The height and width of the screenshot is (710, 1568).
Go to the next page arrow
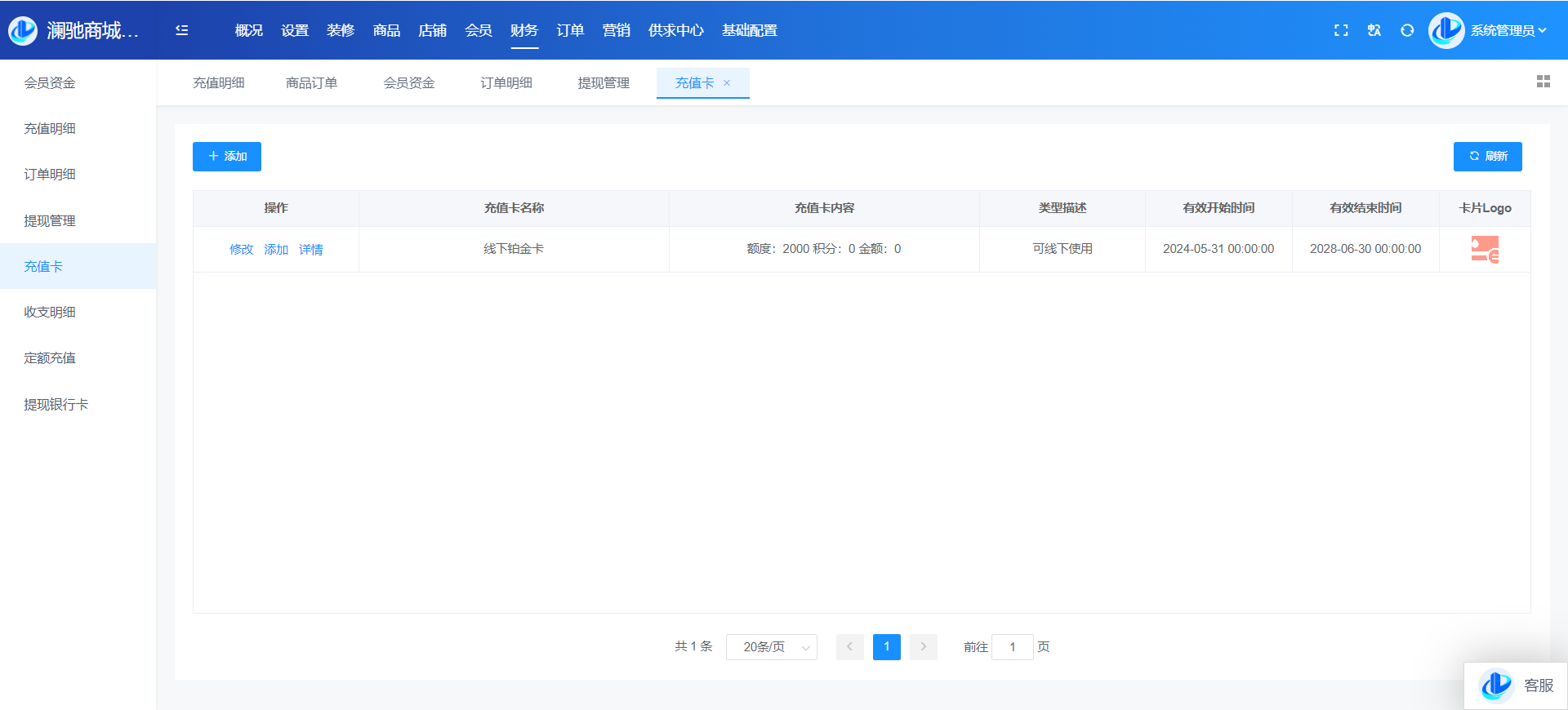coord(924,647)
